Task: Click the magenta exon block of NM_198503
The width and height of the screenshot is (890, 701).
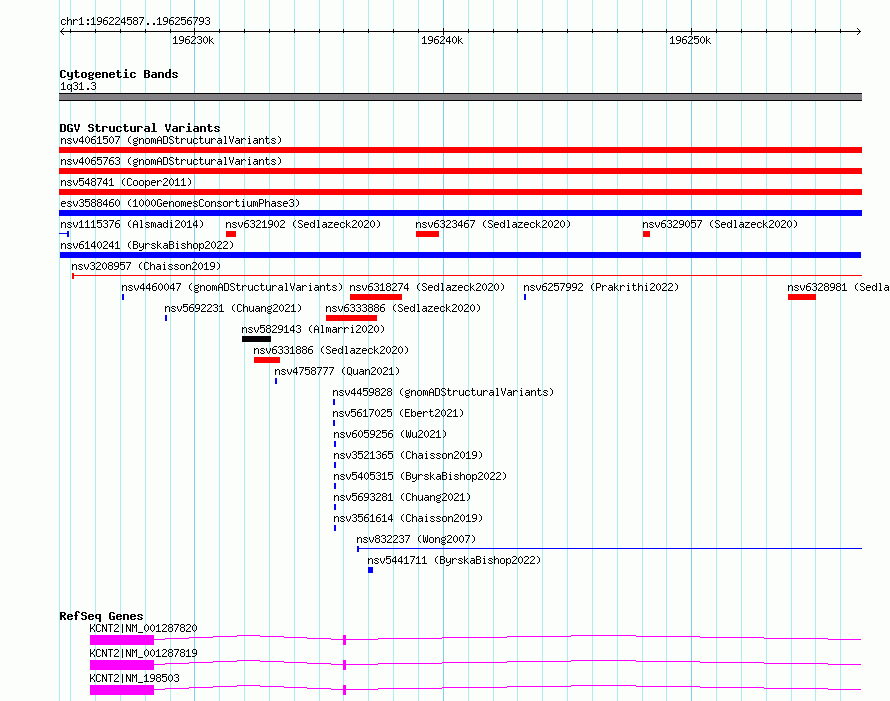Action: [122, 690]
